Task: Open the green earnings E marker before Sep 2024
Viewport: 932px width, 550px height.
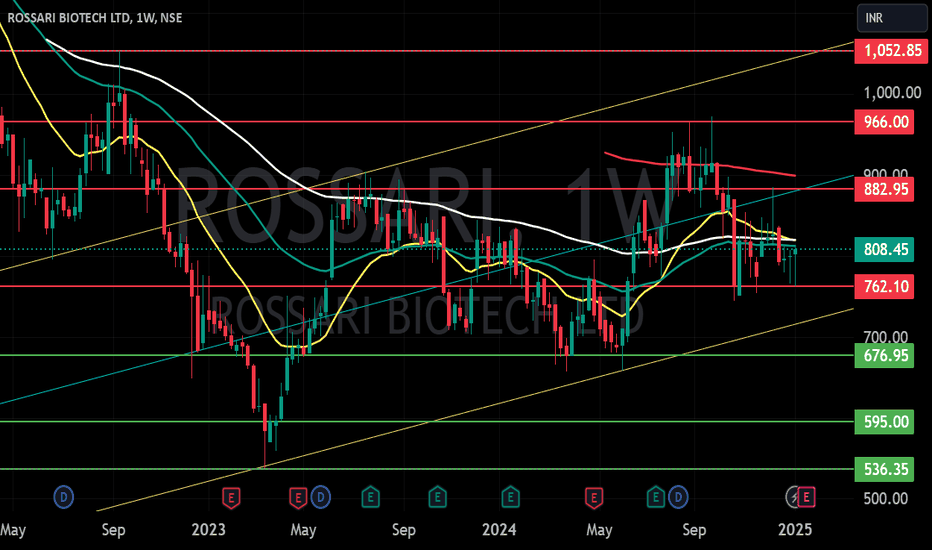Action: coord(655,497)
